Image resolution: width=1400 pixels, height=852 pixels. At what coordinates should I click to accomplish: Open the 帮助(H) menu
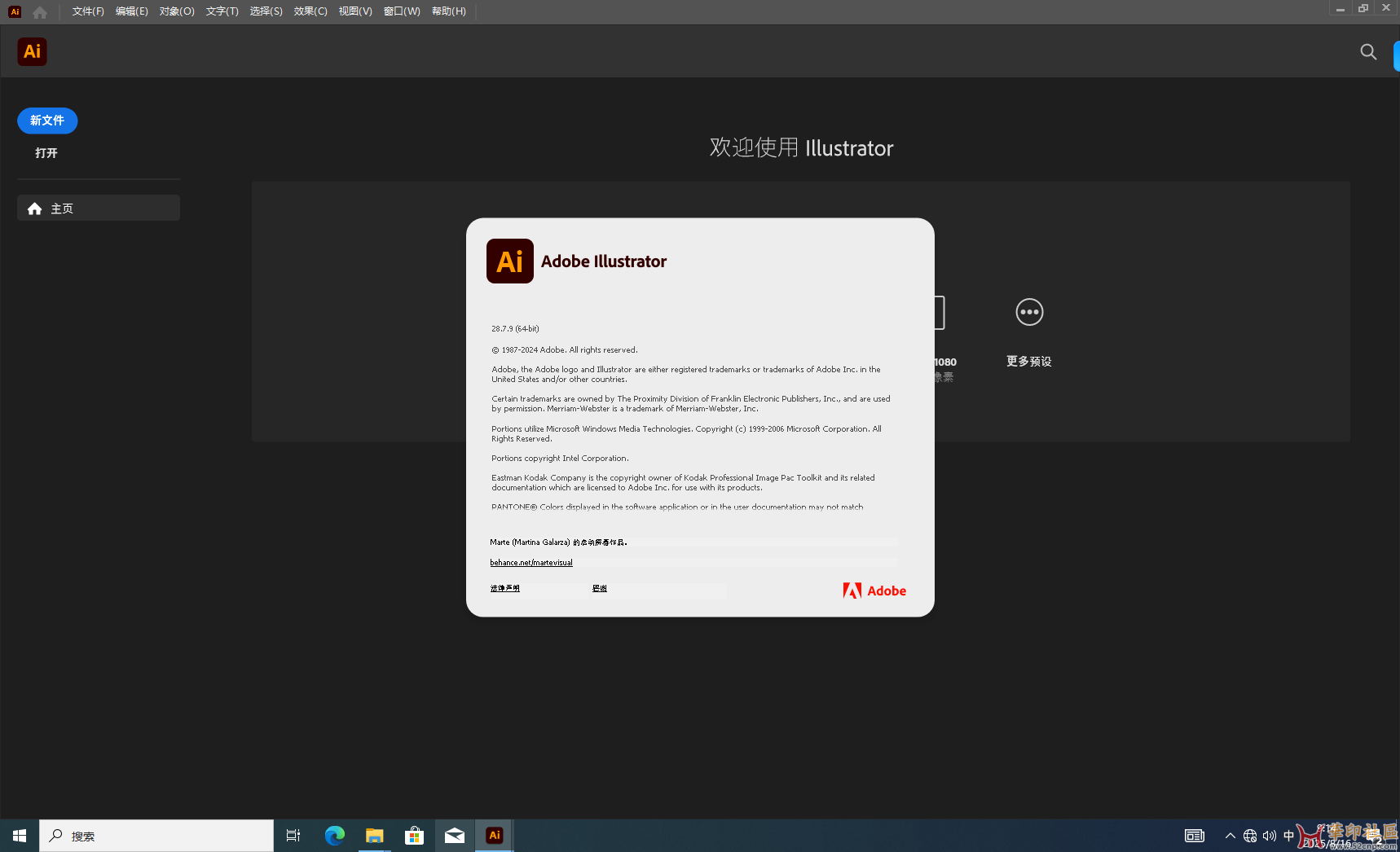click(448, 11)
